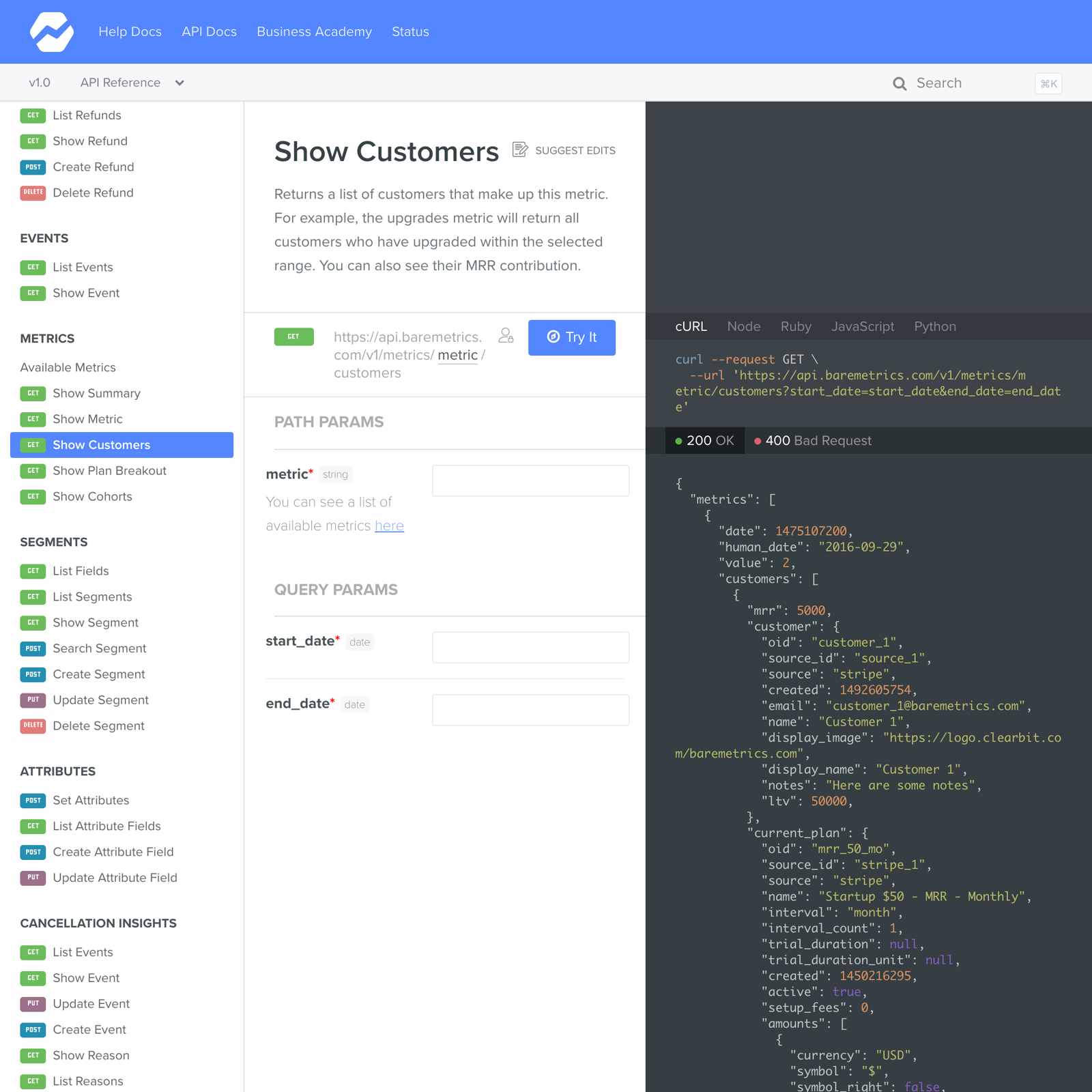1092x1092 pixels.
Task: Select the 400 Bad Request response tab
Action: [x=813, y=440]
